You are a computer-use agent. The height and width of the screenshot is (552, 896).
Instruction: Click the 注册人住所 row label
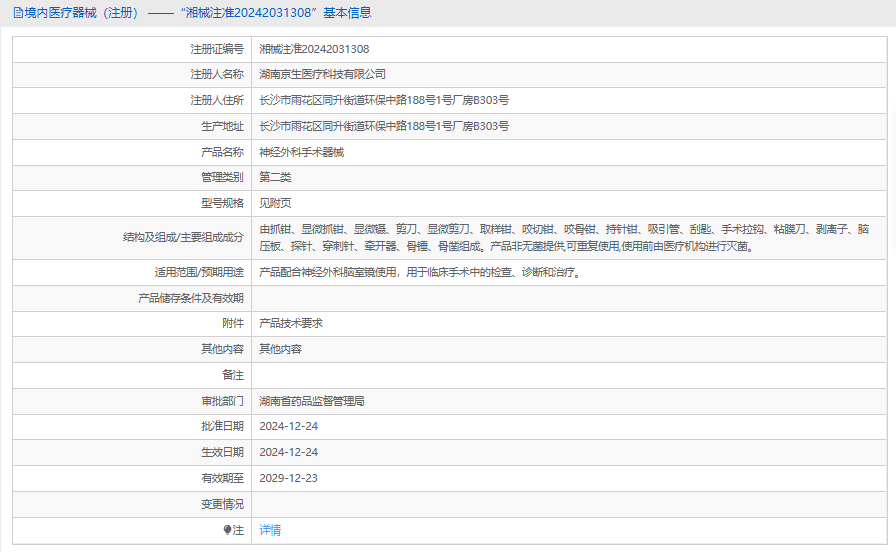[x=217, y=100]
